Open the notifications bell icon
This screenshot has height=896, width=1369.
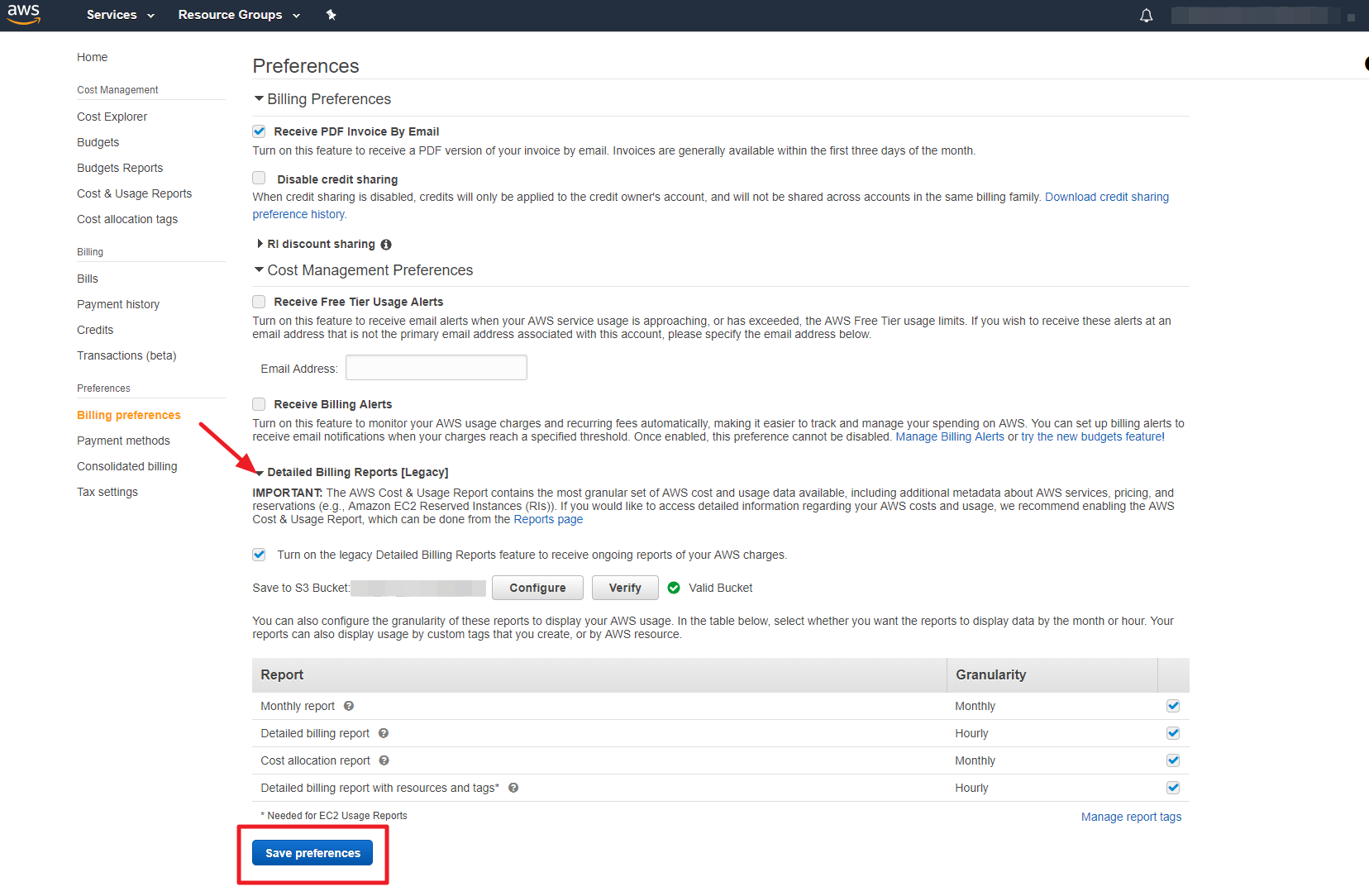1146,16
